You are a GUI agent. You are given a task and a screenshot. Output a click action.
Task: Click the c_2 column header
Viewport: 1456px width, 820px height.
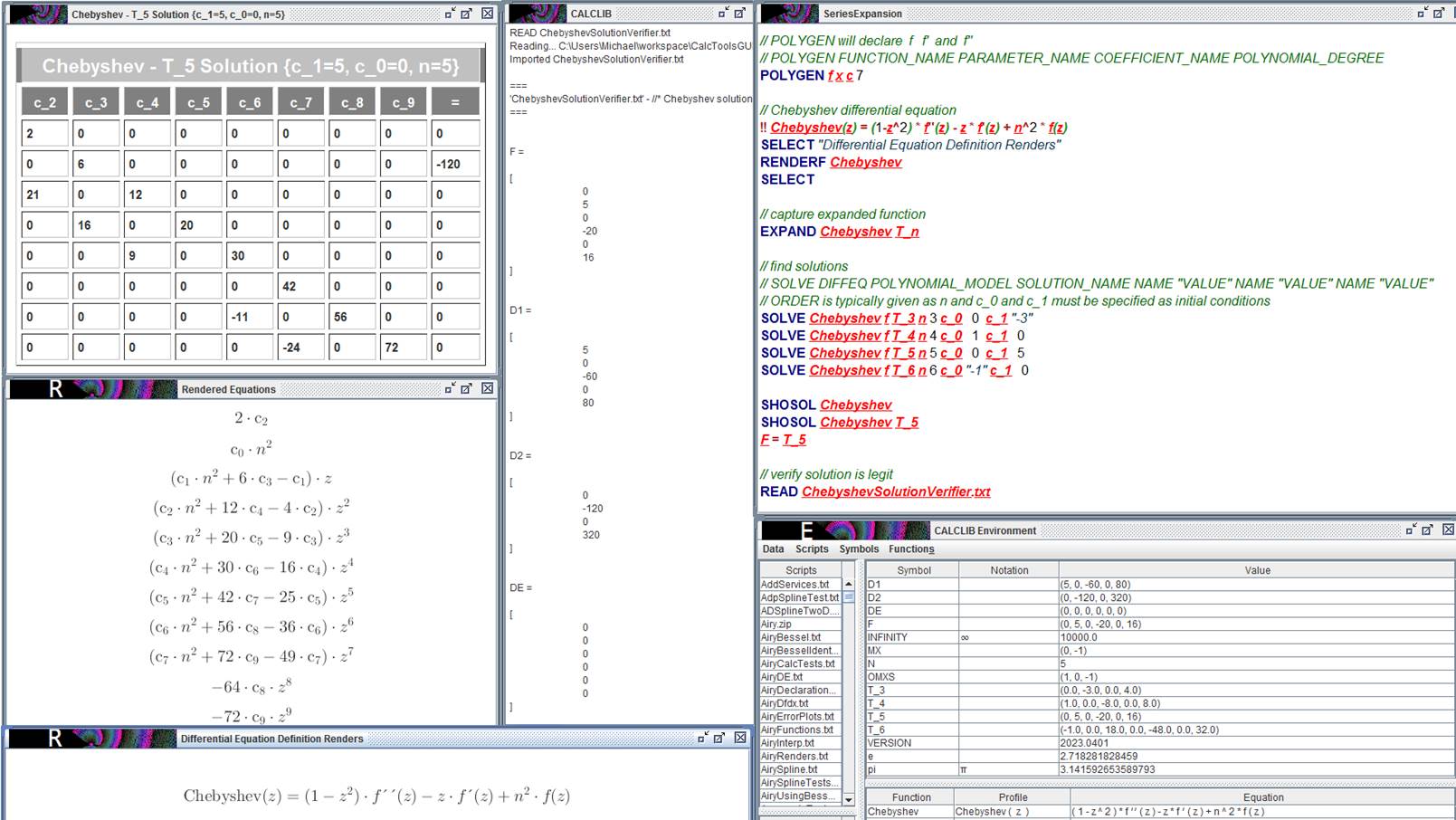(x=45, y=102)
